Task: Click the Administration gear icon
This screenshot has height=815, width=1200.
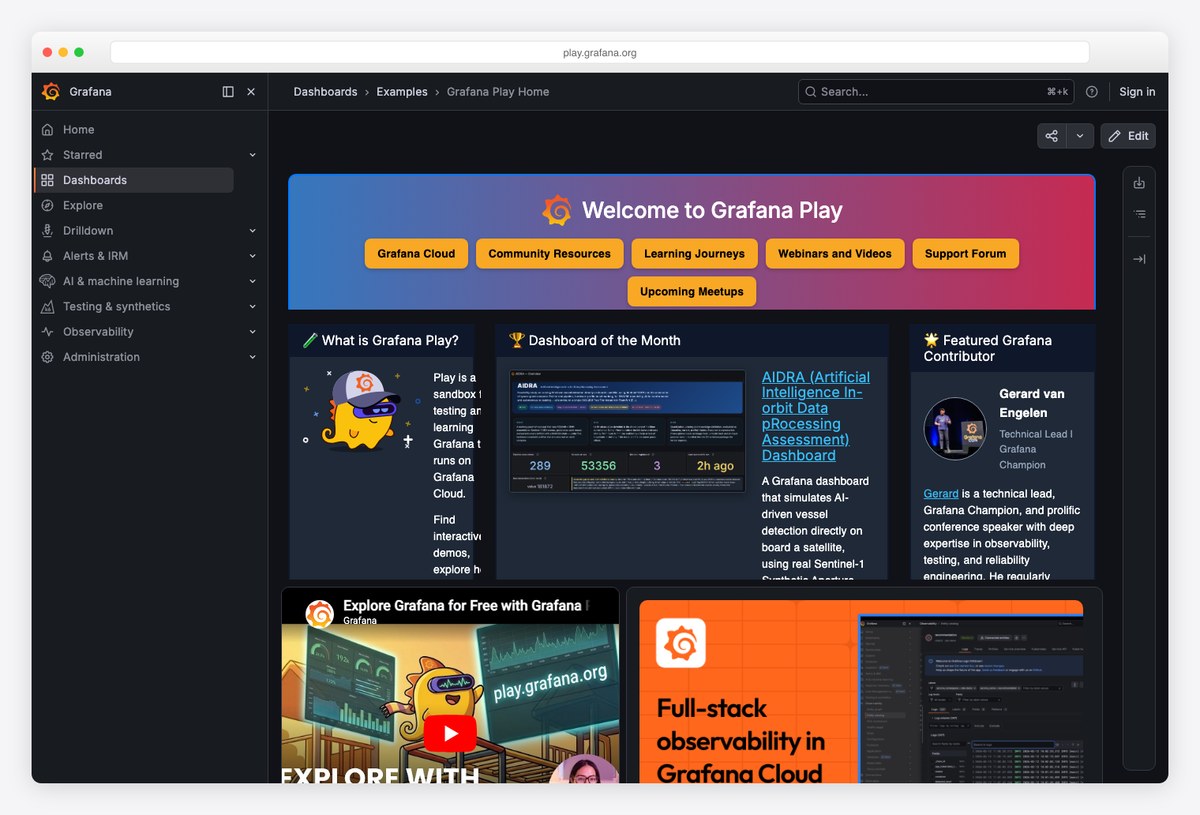Action: (x=47, y=357)
